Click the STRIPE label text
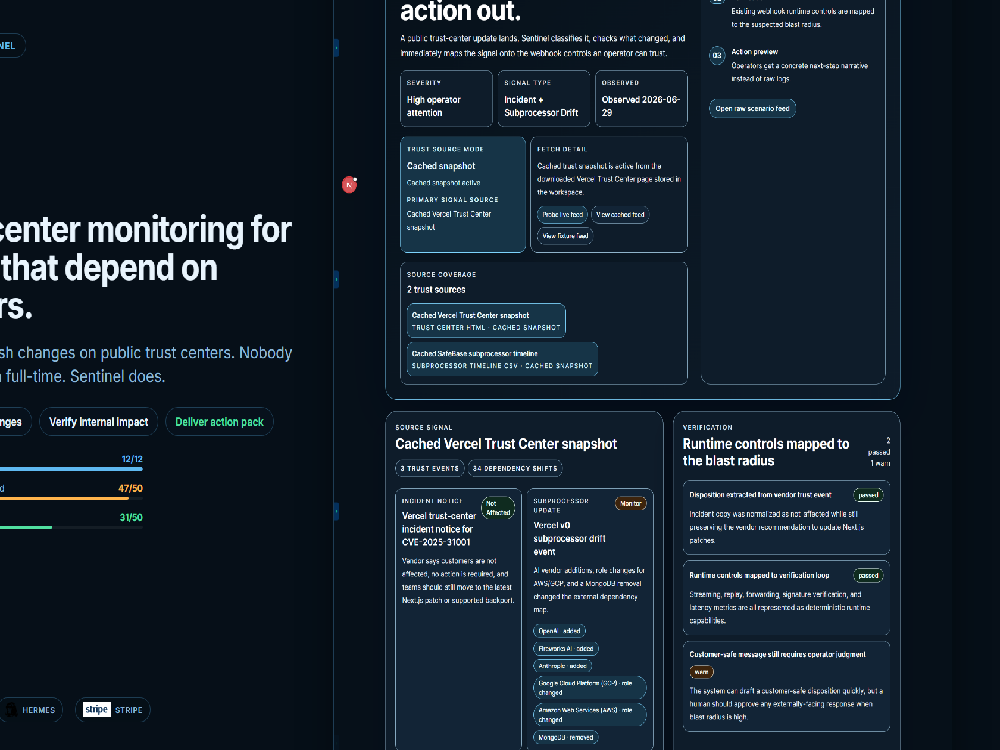The height and width of the screenshot is (750, 1000). click(x=129, y=710)
